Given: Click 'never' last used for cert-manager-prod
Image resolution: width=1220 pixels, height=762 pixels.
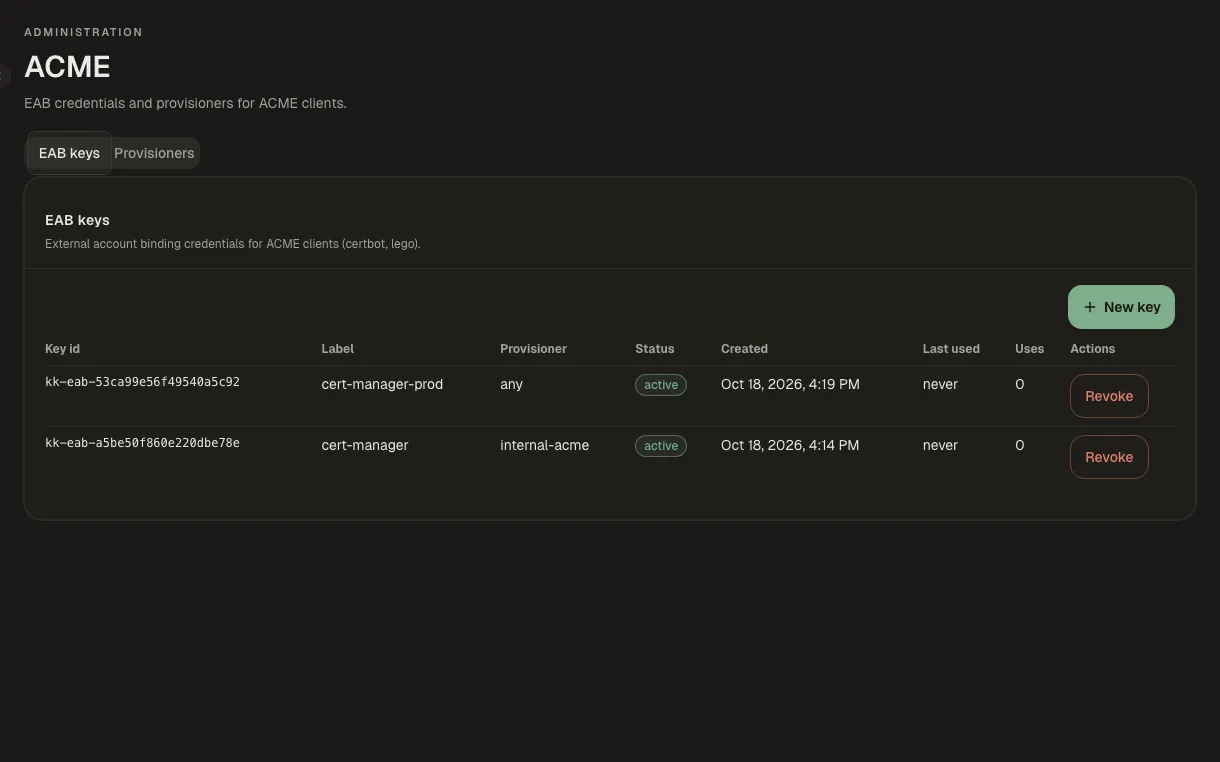Looking at the screenshot, I should tap(940, 384).
